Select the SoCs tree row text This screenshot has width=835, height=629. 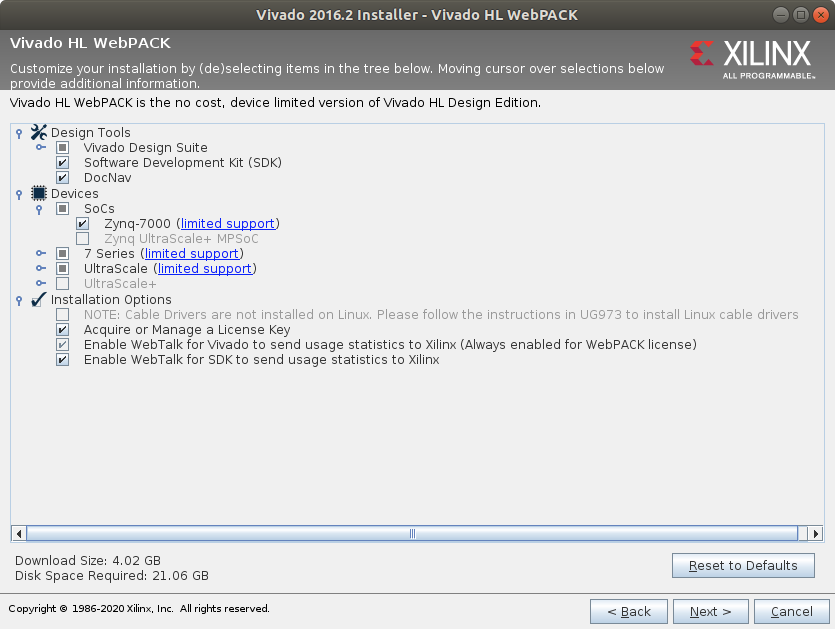(x=99, y=209)
